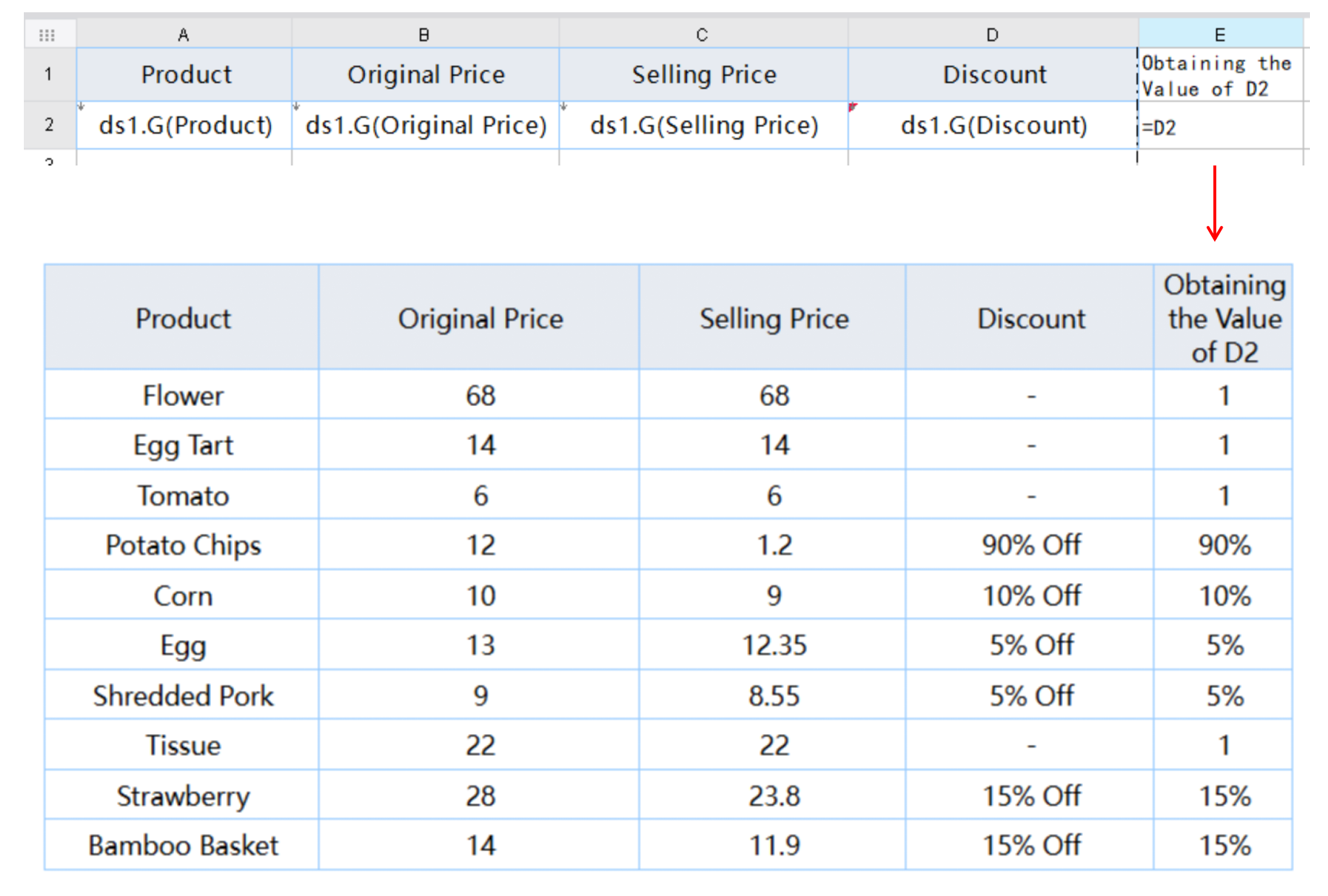Screen dimensions: 1328x896
Task: Select row header 2
Action: coord(48,124)
